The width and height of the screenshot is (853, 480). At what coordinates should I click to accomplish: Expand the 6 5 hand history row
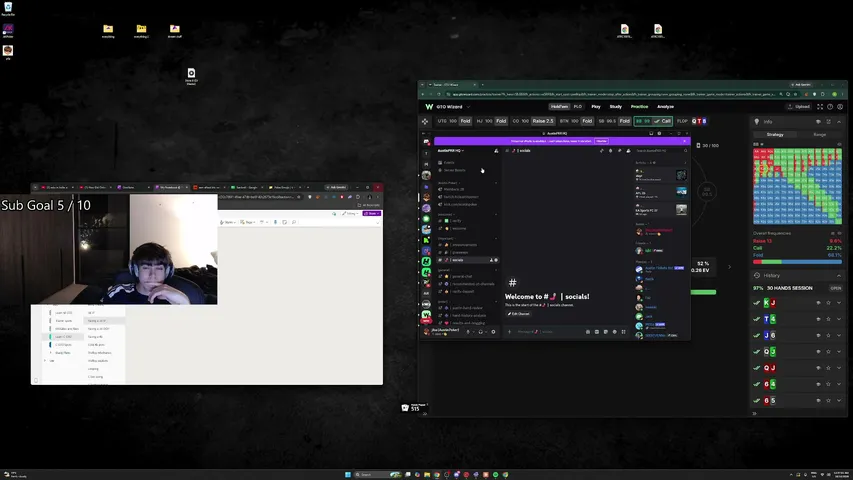(x=839, y=401)
